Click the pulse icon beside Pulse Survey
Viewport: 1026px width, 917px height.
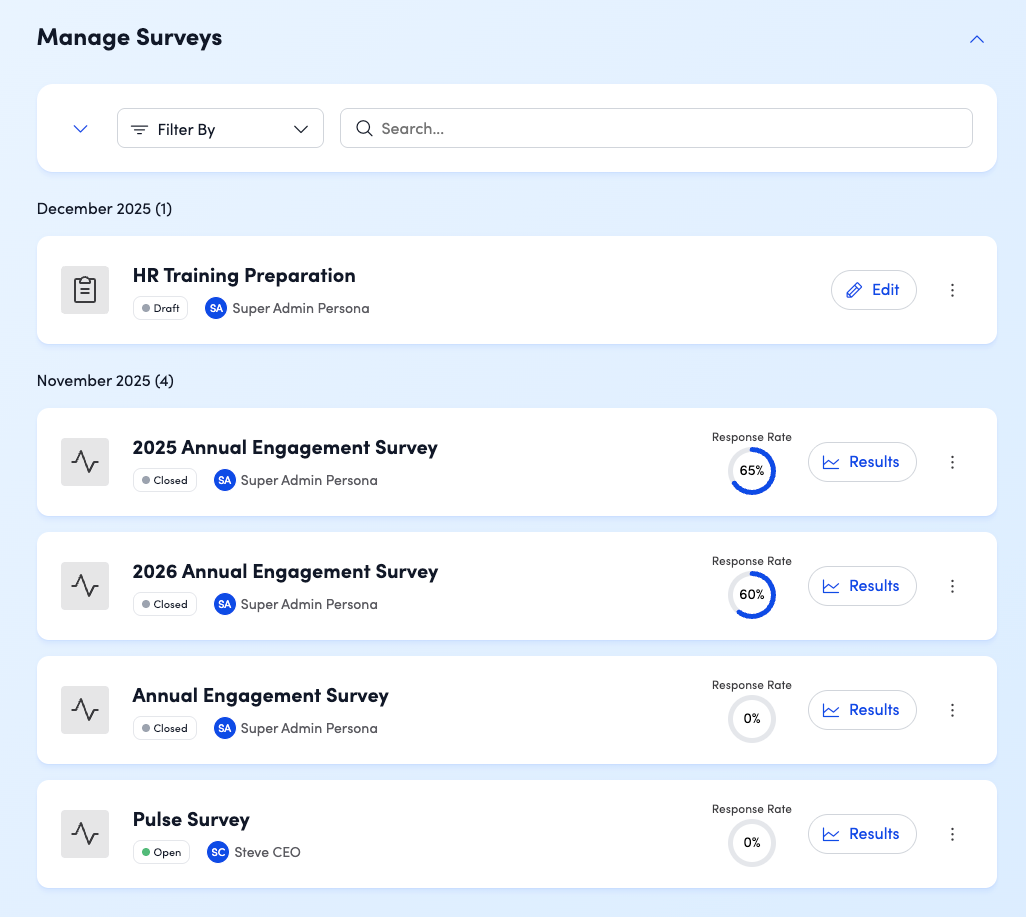point(85,834)
